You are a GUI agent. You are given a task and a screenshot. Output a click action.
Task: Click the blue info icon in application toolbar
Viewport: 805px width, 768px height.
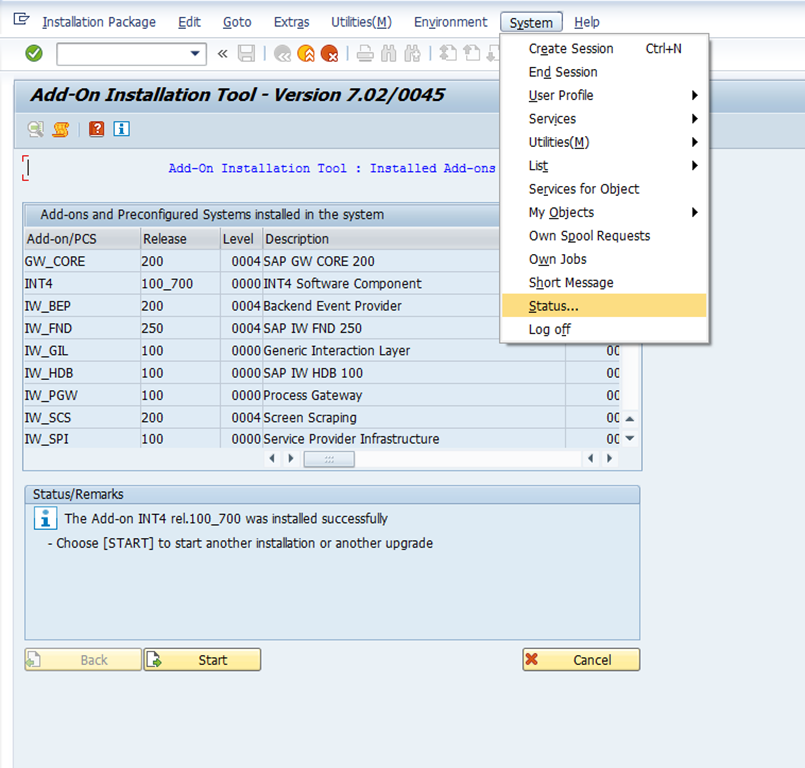[122, 128]
